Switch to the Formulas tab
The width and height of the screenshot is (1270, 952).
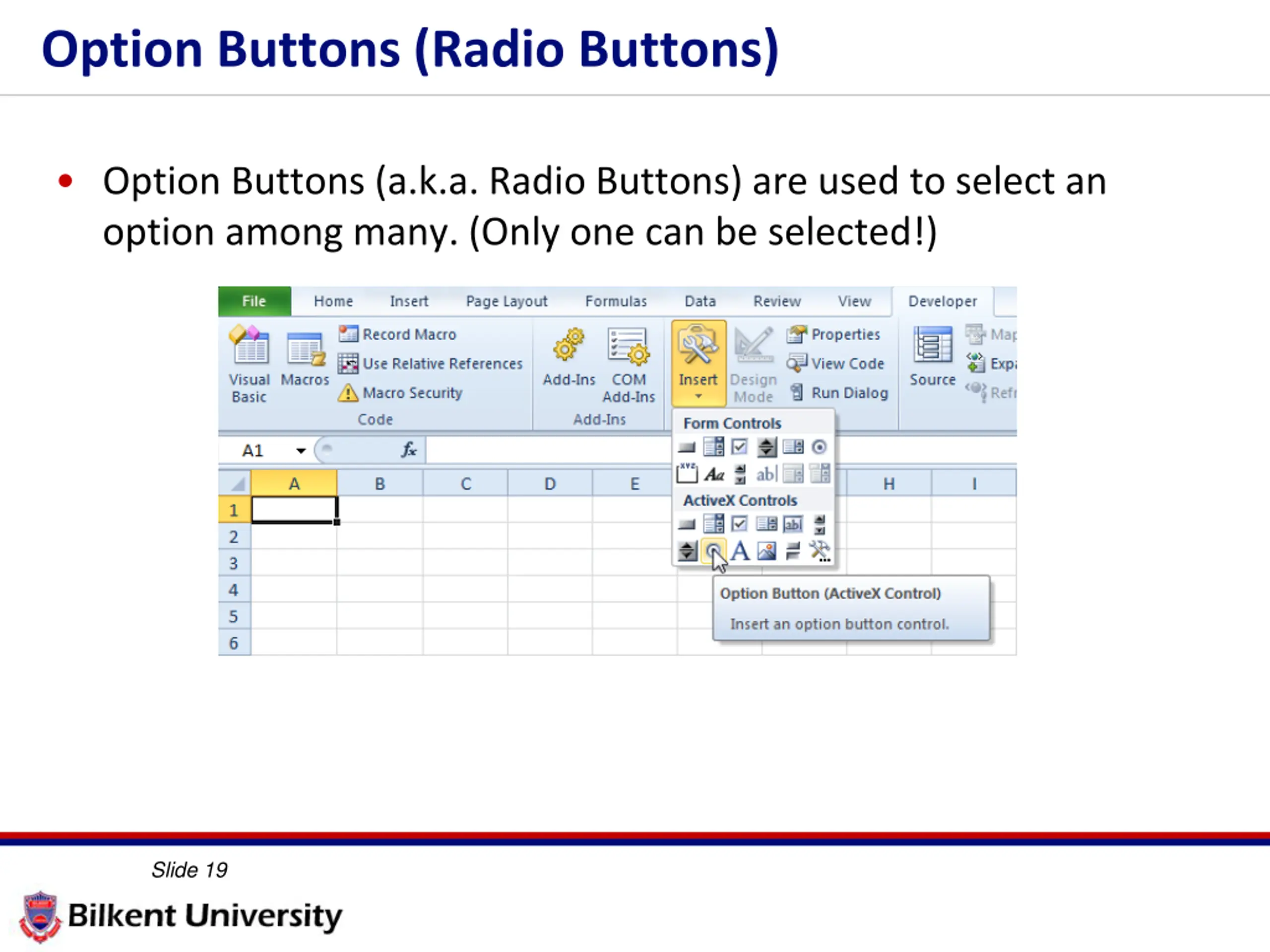(x=616, y=301)
